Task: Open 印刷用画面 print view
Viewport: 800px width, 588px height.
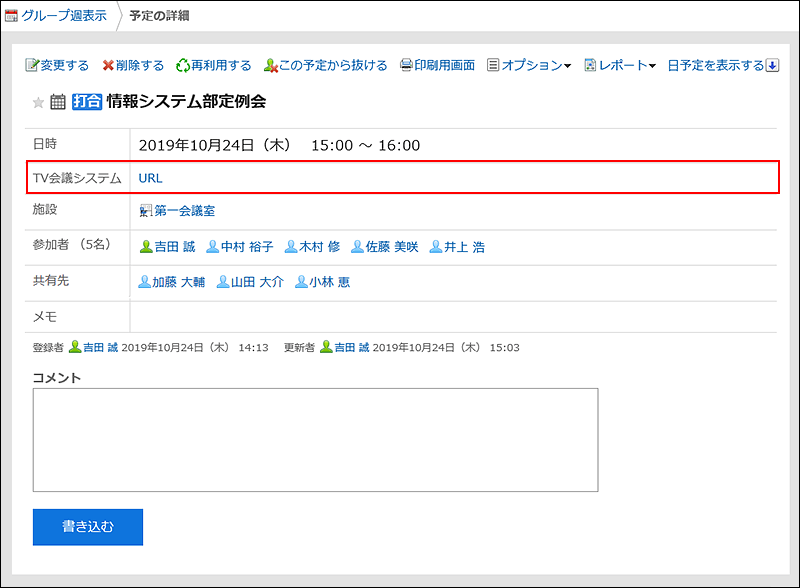Action: coord(444,65)
